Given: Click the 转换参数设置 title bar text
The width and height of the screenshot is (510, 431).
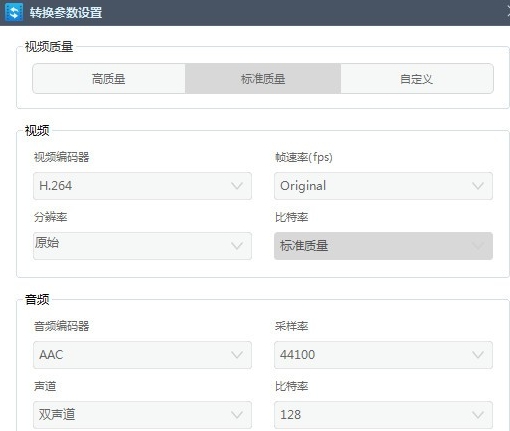Looking at the screenshot, I should coord(66,13).
